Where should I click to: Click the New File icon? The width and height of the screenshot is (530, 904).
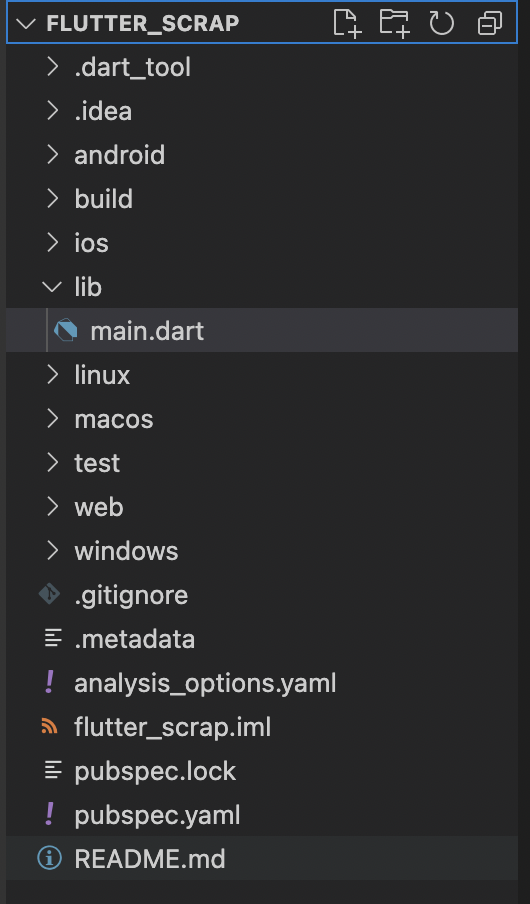tap(347, 24)
